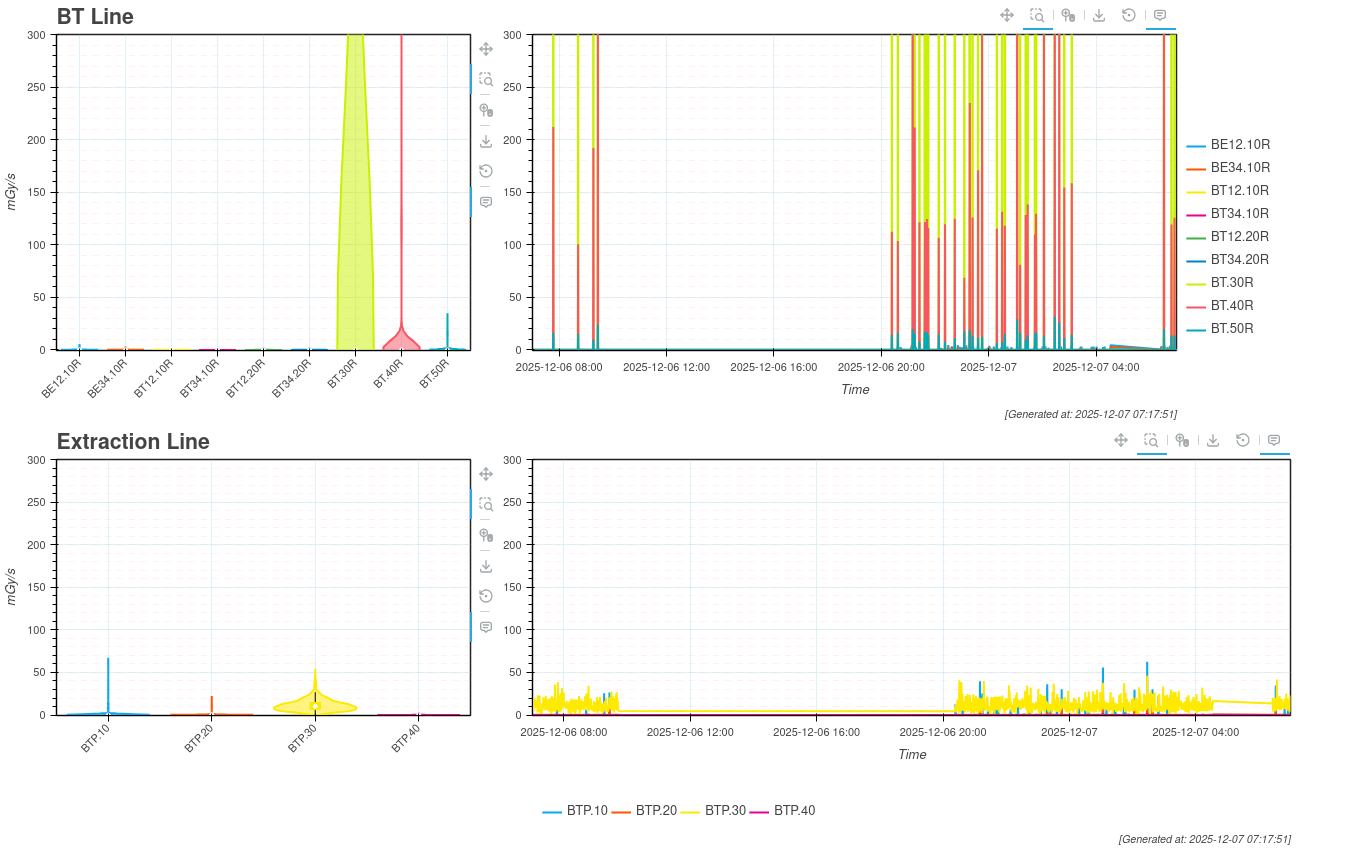The width and height of the screenshot is (1354, 850).
Task: Select Pan tool beside BT Line violin plot
Action: (x=486, y=49)
